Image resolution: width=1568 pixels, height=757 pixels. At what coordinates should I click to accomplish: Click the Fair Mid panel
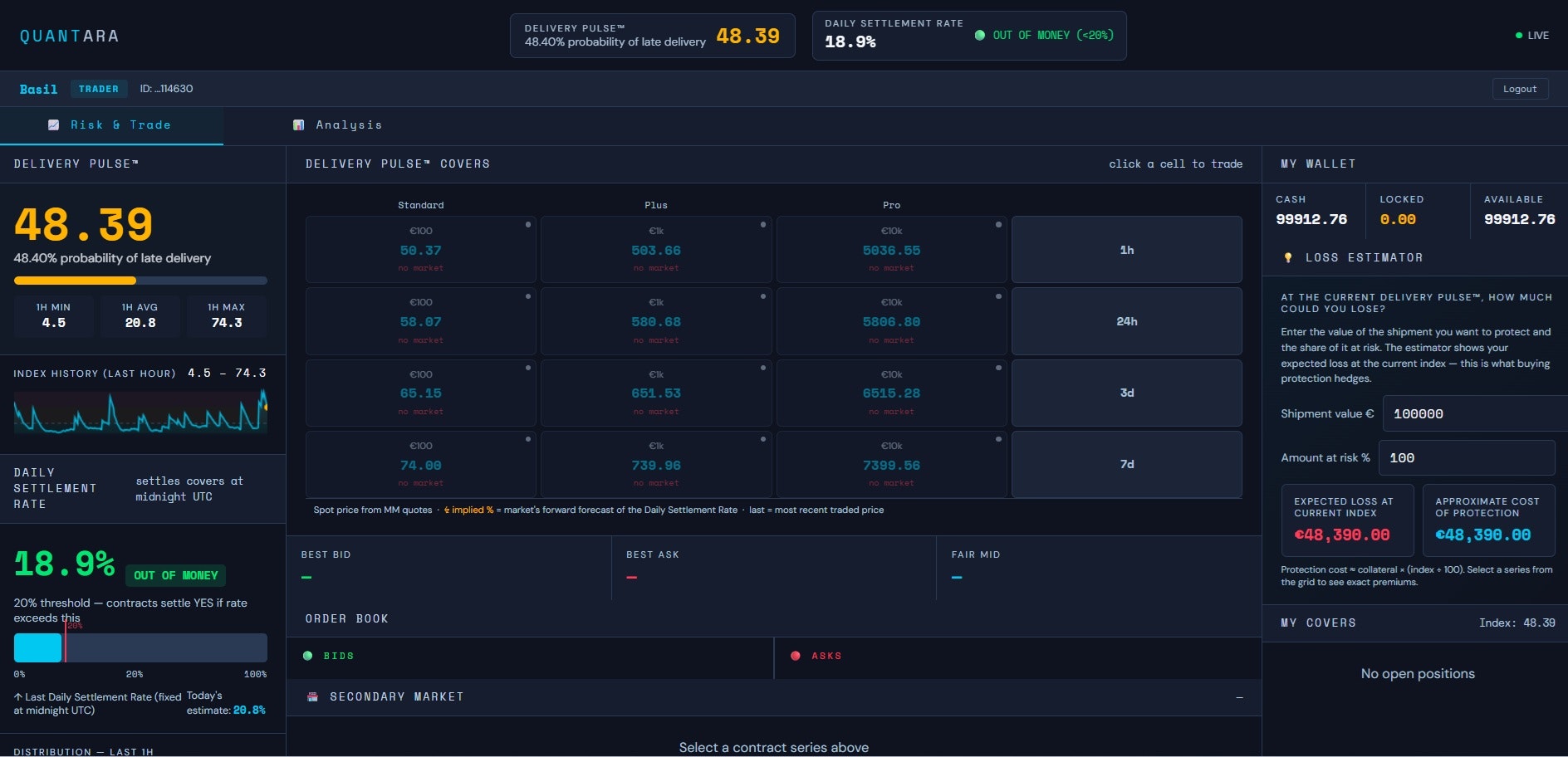pos(1099,568)
